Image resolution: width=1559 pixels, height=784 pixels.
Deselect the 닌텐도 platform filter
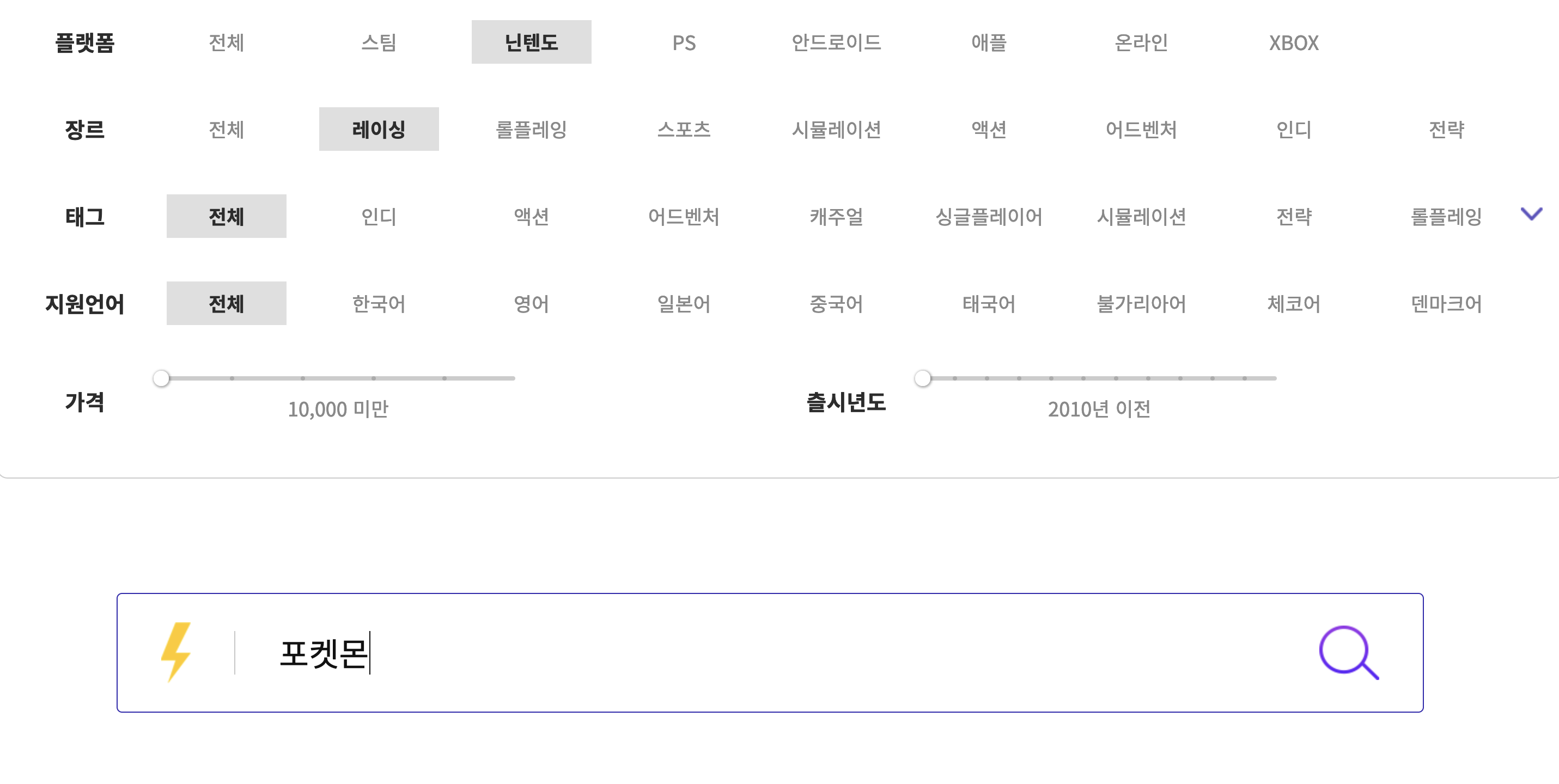pyautogui.click(x=531, y=42)
